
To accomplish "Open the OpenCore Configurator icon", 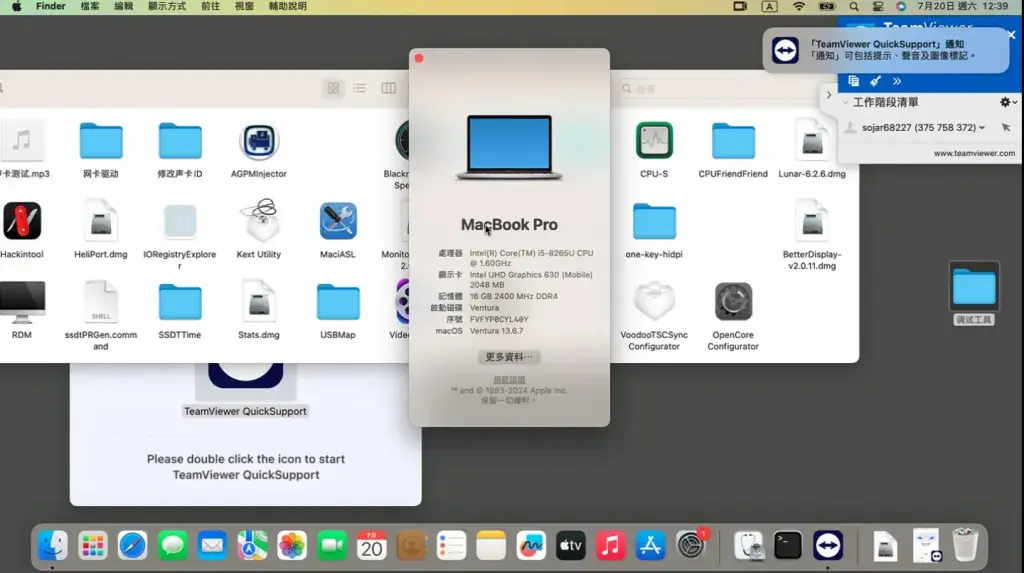I will pyautogui.click(x=733, y=301).
